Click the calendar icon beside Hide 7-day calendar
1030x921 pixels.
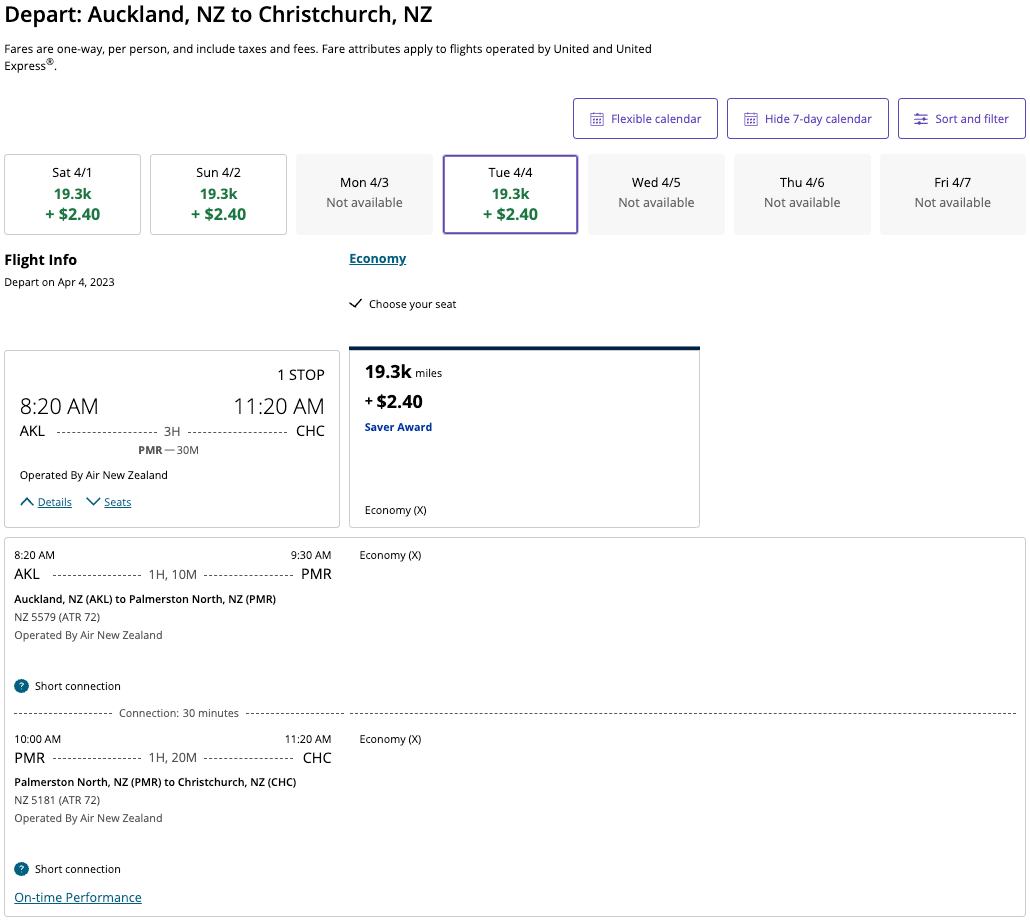[751, 119]
